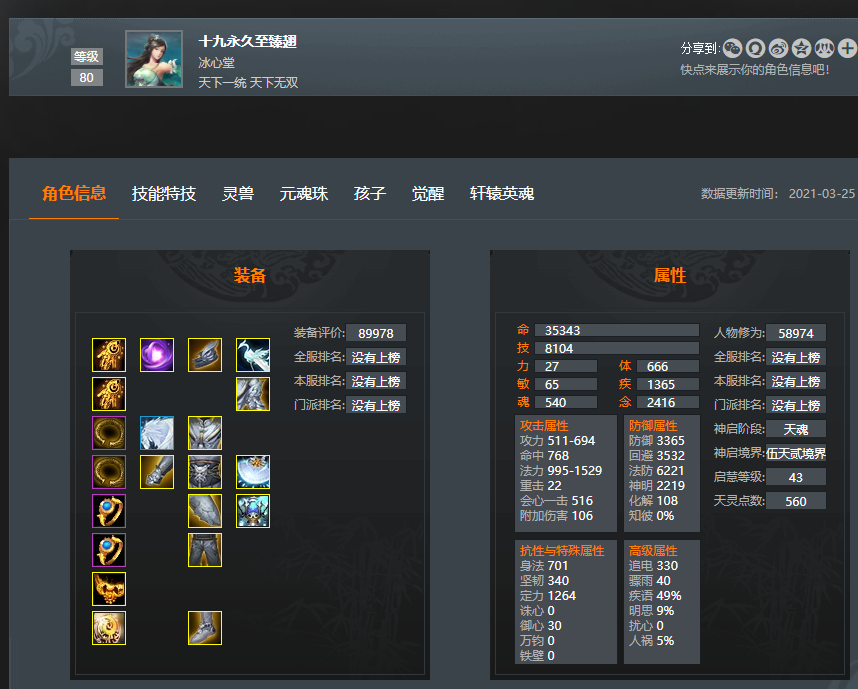Click the Renren share icon
The image size is (858, 689).
[x=824, y=49]
